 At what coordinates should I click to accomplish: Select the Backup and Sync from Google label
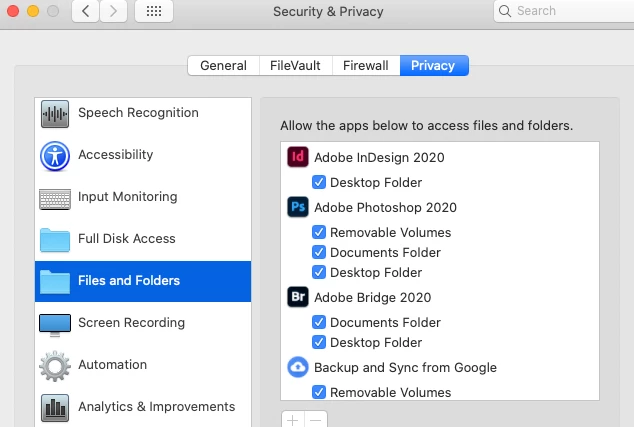tap(405, 368)
